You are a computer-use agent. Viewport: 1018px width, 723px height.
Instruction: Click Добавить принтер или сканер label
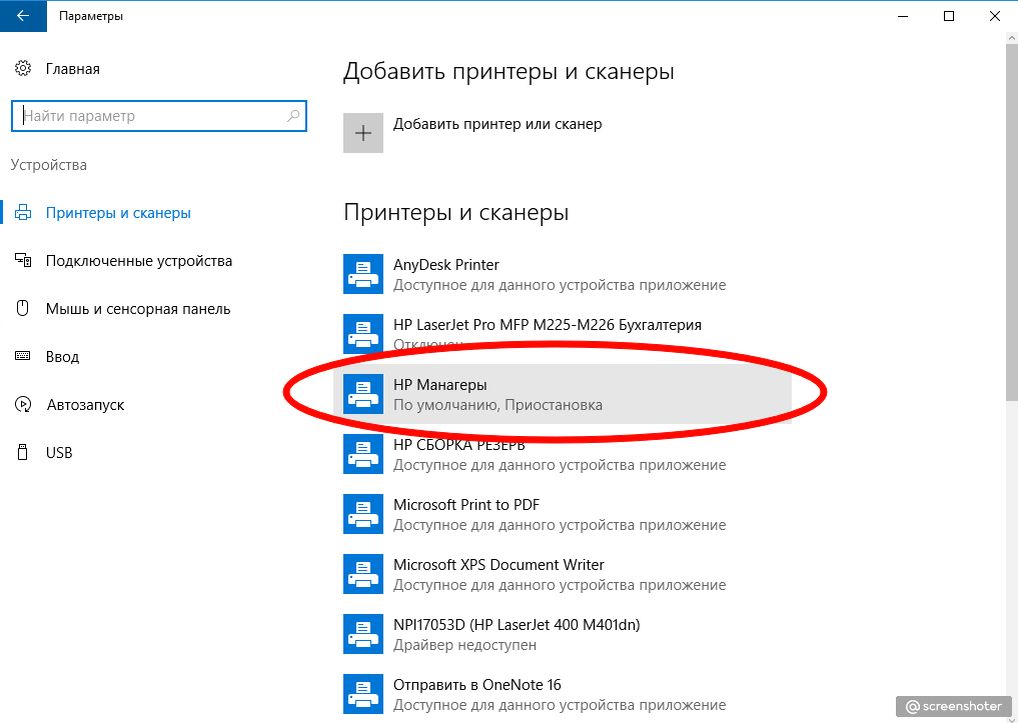[497, 124]
